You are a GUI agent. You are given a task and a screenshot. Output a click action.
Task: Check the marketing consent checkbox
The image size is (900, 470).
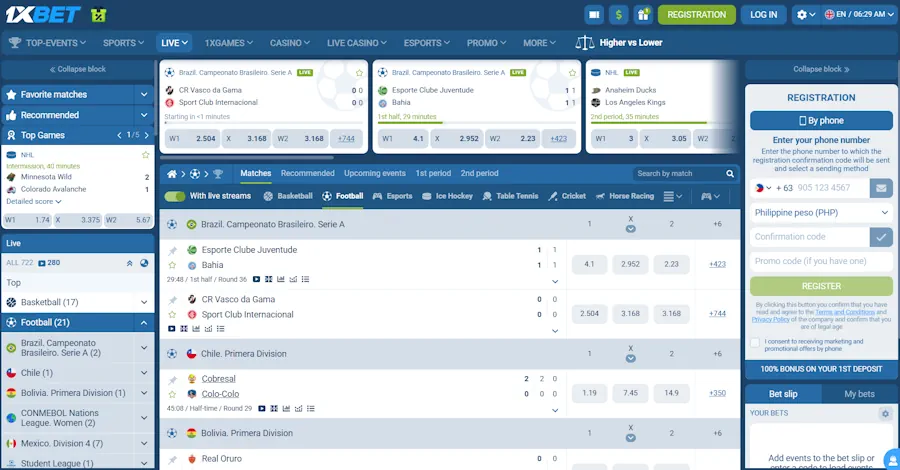tap(755, 343)
